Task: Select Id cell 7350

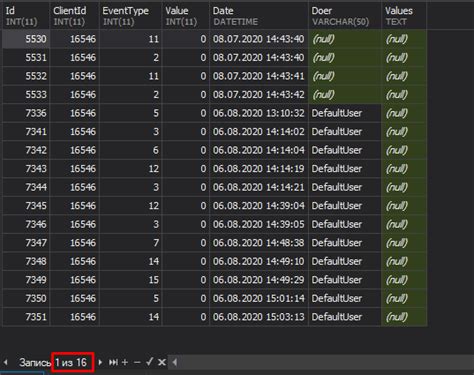Action: pos(26,298)
